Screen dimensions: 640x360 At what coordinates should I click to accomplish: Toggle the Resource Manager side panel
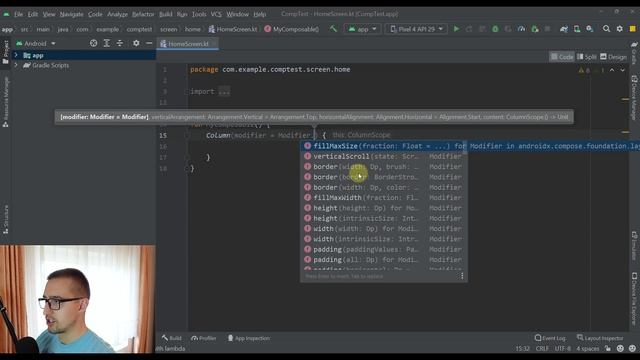point(5,102)
